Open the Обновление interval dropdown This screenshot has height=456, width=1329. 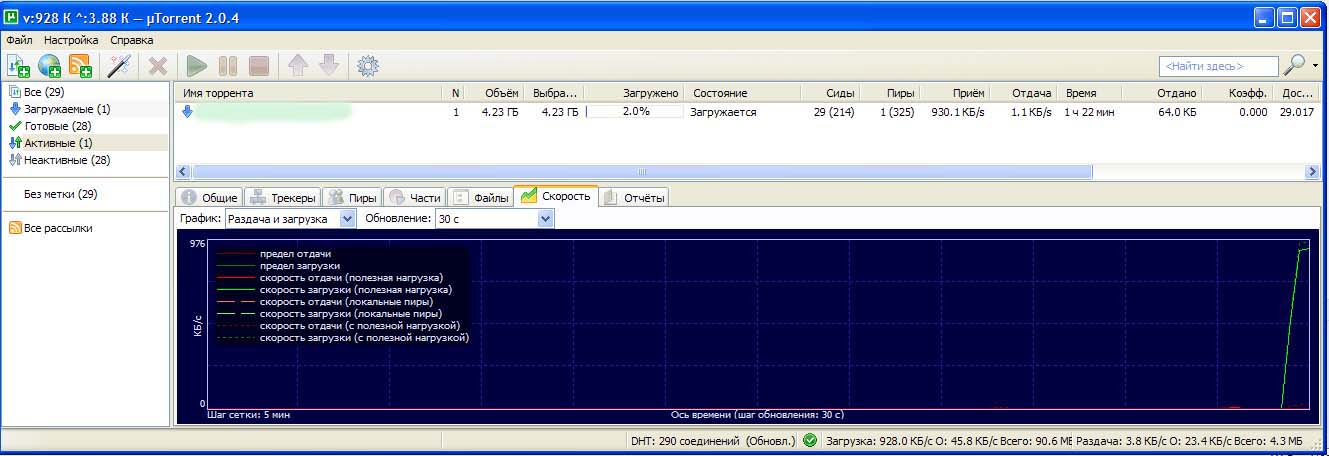[x=545, y=218]
